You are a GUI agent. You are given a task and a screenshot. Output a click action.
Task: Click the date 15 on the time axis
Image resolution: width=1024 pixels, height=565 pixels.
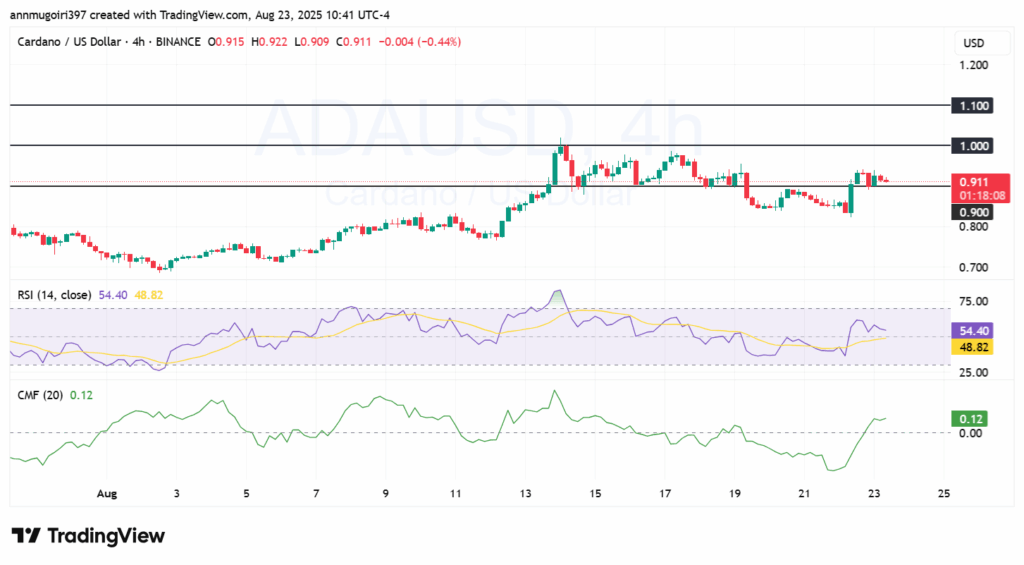click(x=595, y=494)
